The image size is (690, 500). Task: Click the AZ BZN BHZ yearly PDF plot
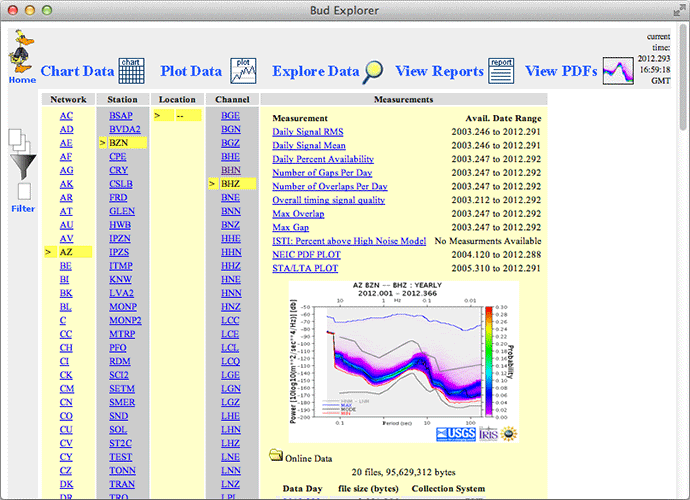[404, 362]
